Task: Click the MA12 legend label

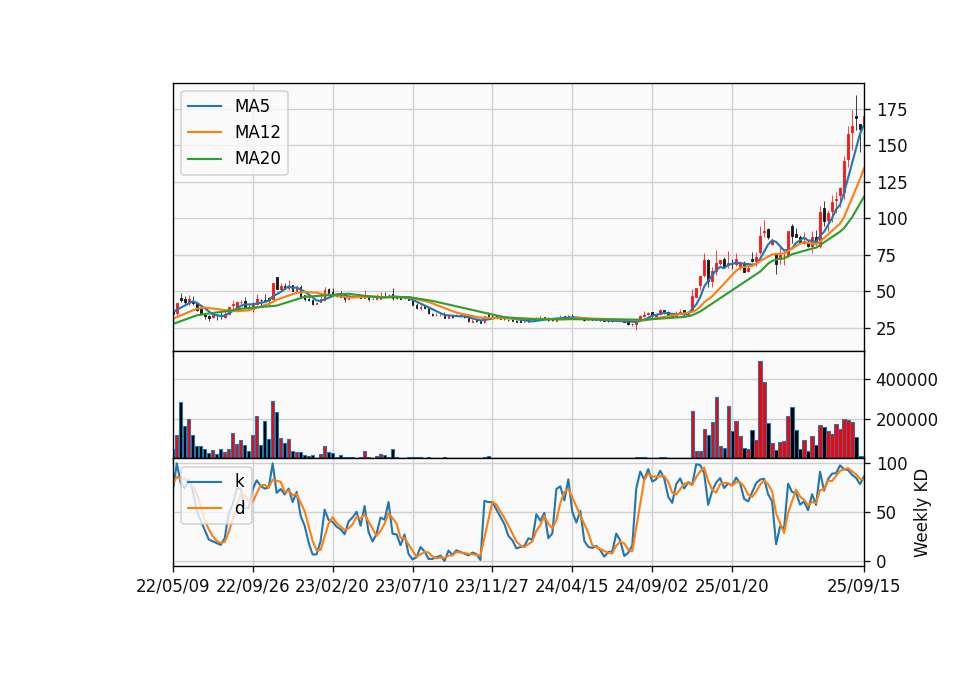Action: point(257,132)
